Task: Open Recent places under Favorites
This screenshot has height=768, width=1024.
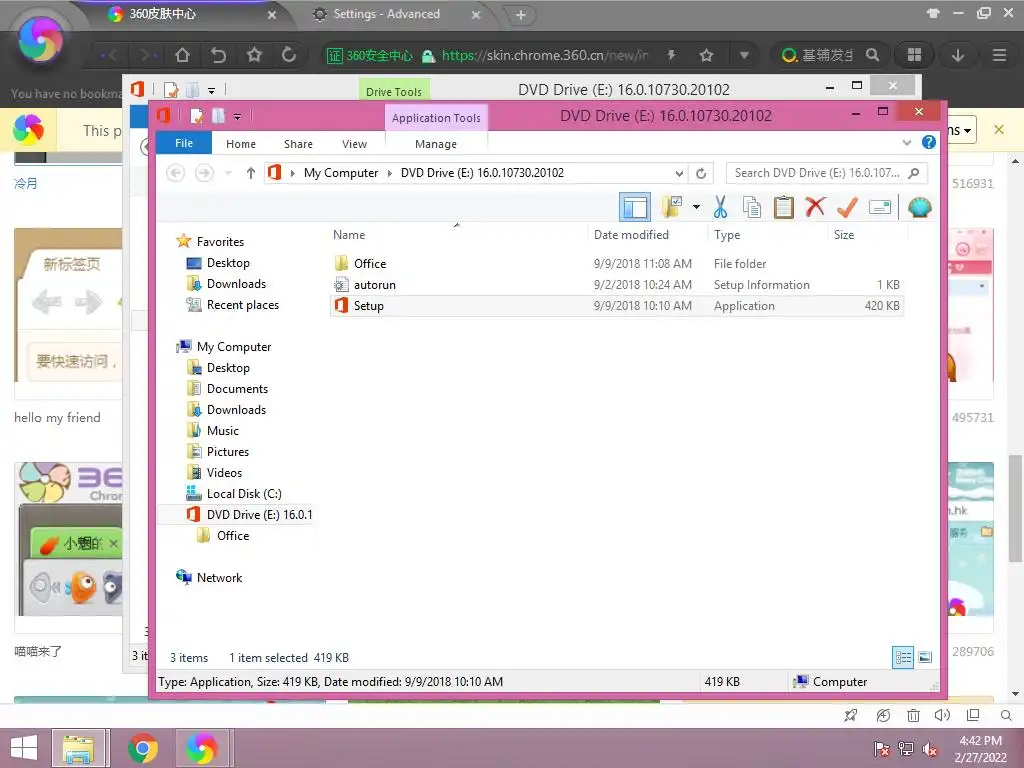Action: click(x=242, y=305)
